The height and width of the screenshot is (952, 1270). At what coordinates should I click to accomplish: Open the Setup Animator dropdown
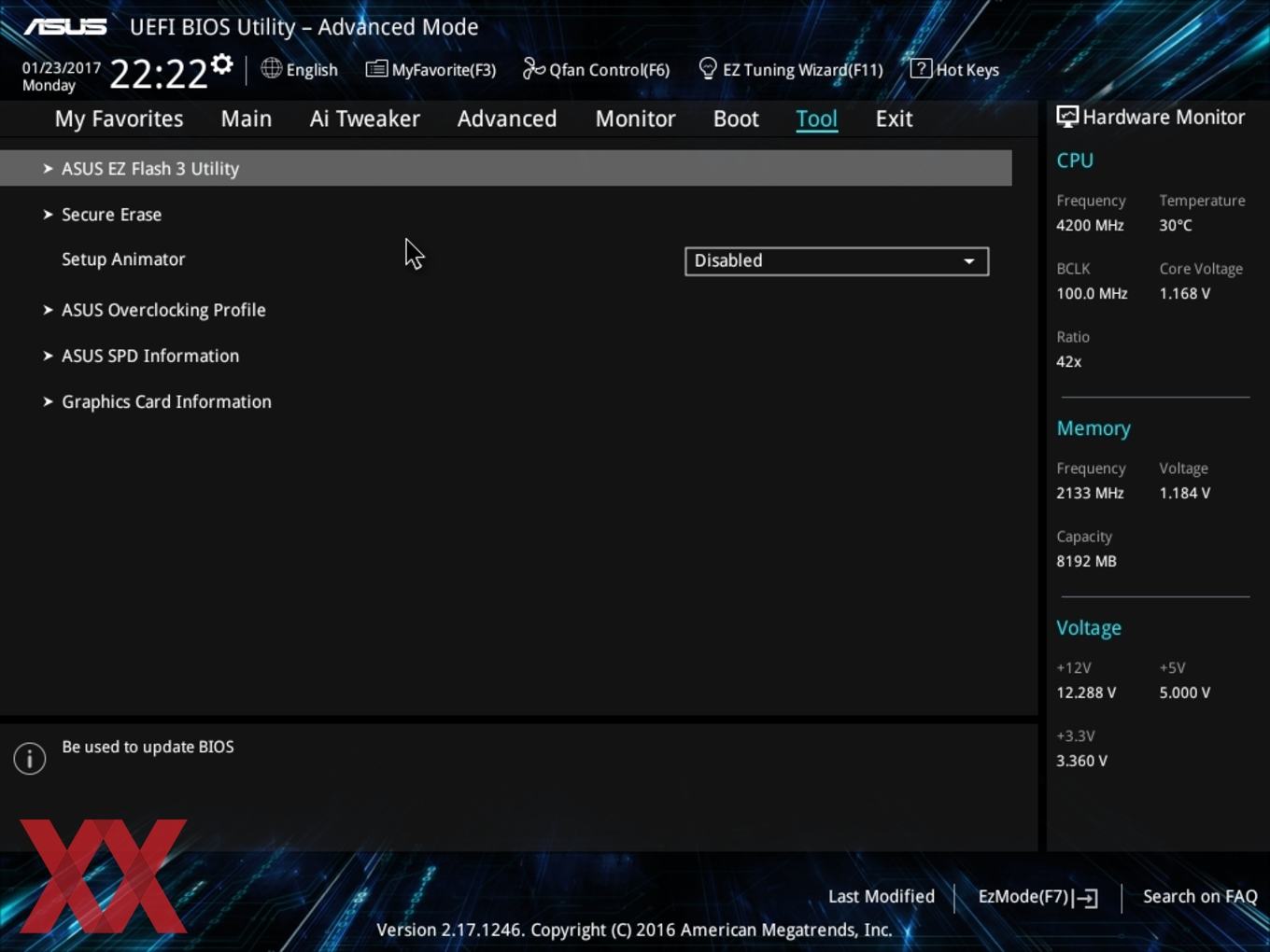pyautogui.click(x=837, y=261)
